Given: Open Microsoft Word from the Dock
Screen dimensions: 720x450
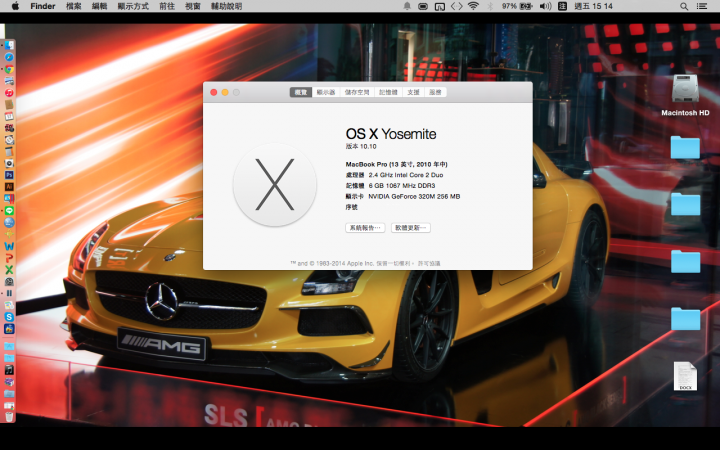Looking at the screenshot, I should coord(9,246).
